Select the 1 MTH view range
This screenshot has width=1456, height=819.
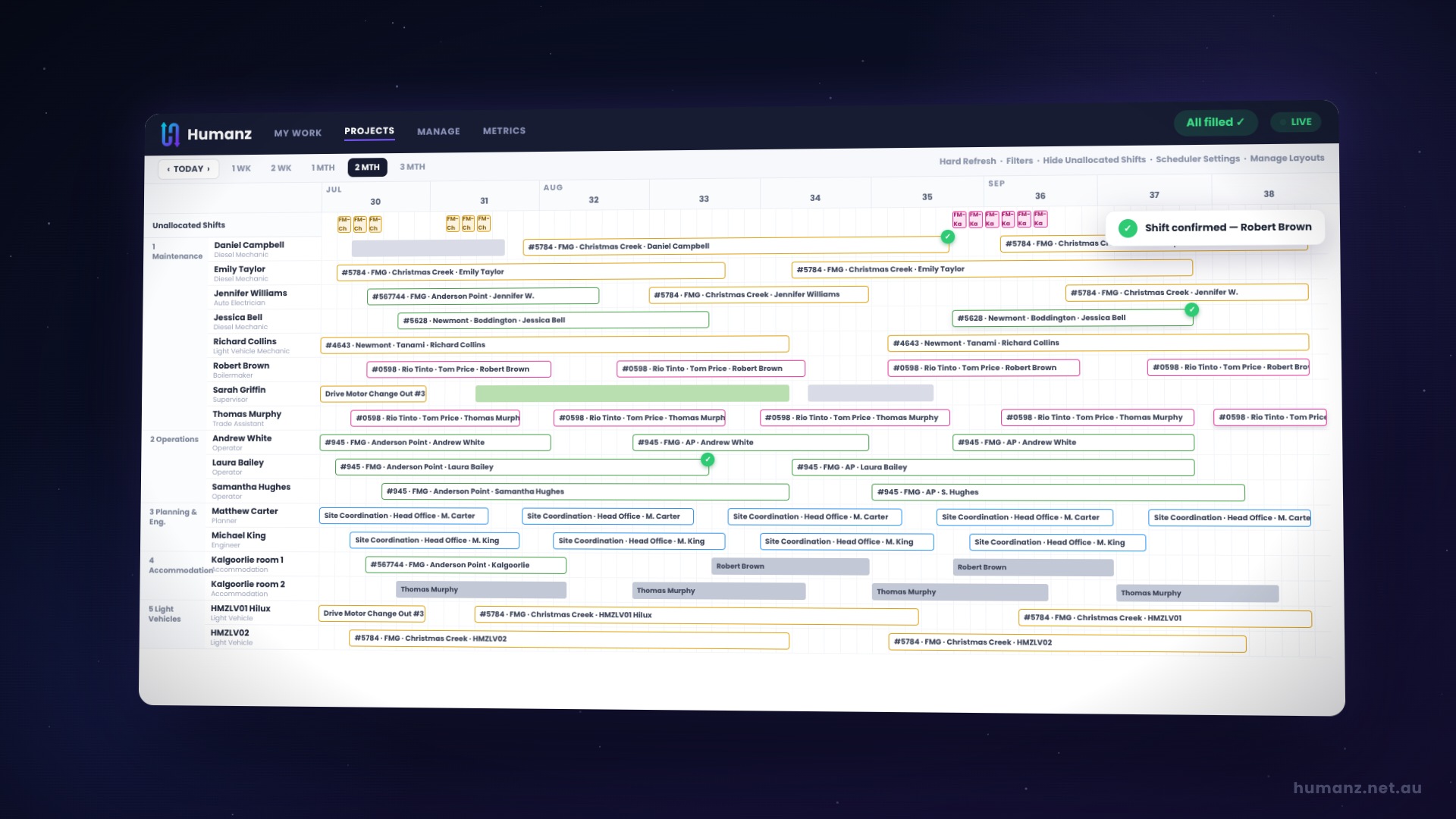click(323, 168)
